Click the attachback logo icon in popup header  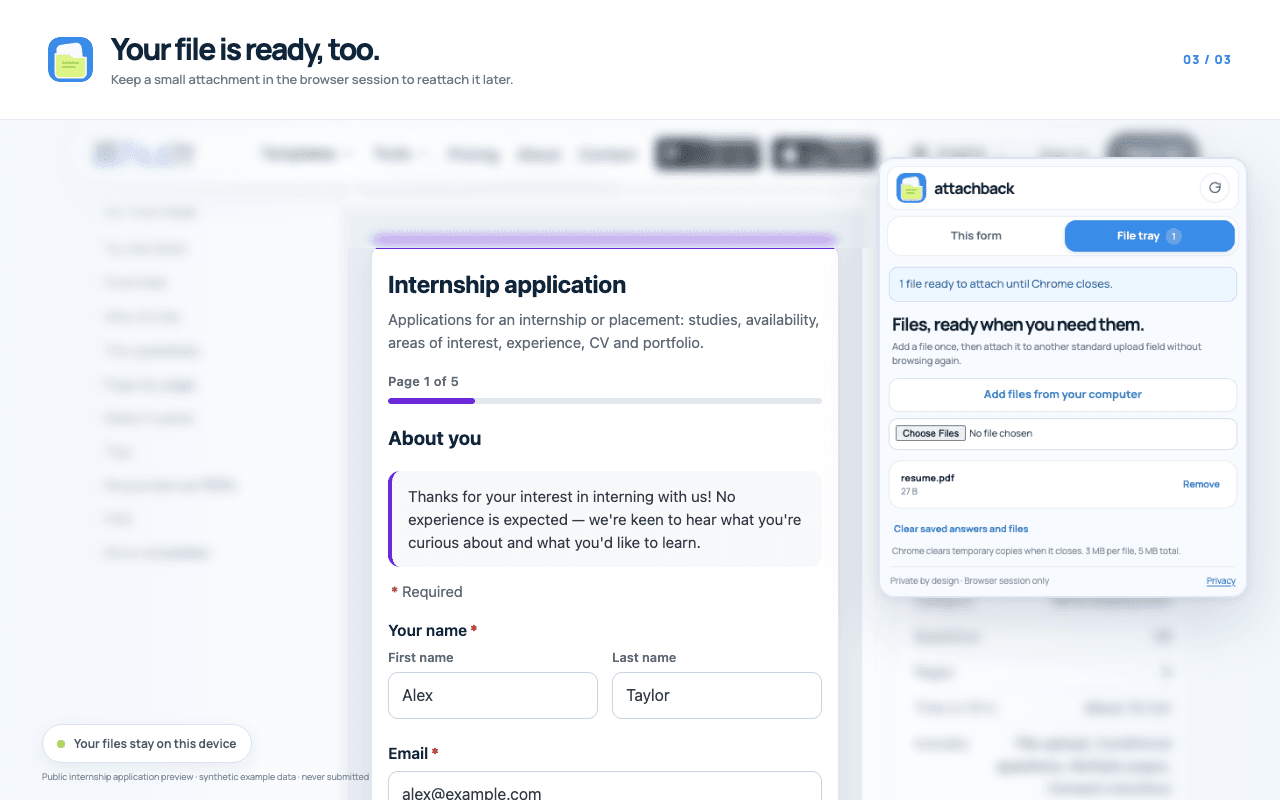pos(911,188)
